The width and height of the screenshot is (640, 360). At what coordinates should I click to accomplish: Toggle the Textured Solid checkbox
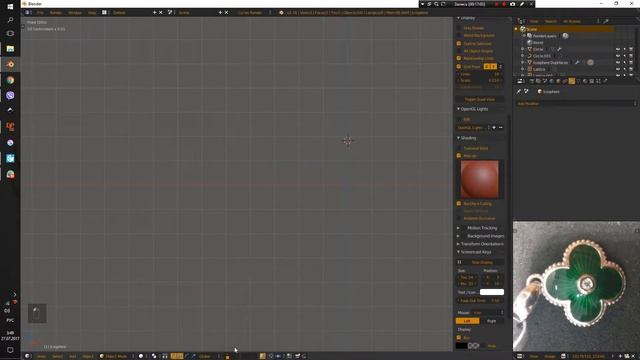(459, 148)
